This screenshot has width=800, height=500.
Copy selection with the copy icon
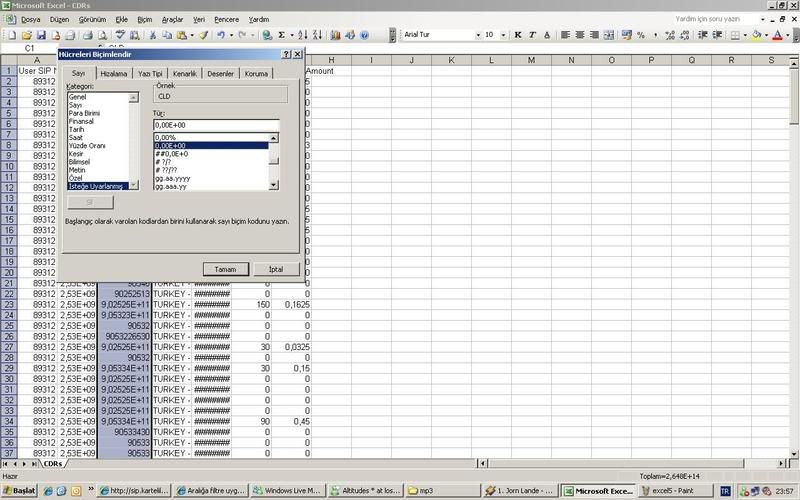[167, 35]
